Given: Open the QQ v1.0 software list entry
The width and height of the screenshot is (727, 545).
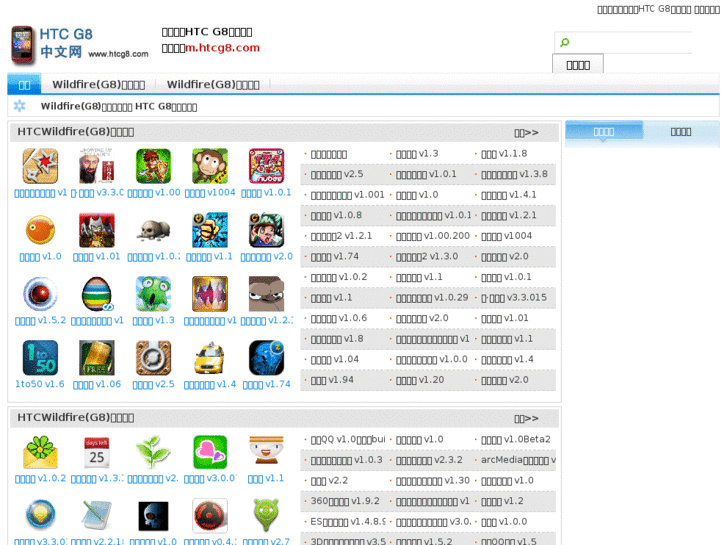Looking at the screenshot, I should pyautogui.click(x=348, y=439).
